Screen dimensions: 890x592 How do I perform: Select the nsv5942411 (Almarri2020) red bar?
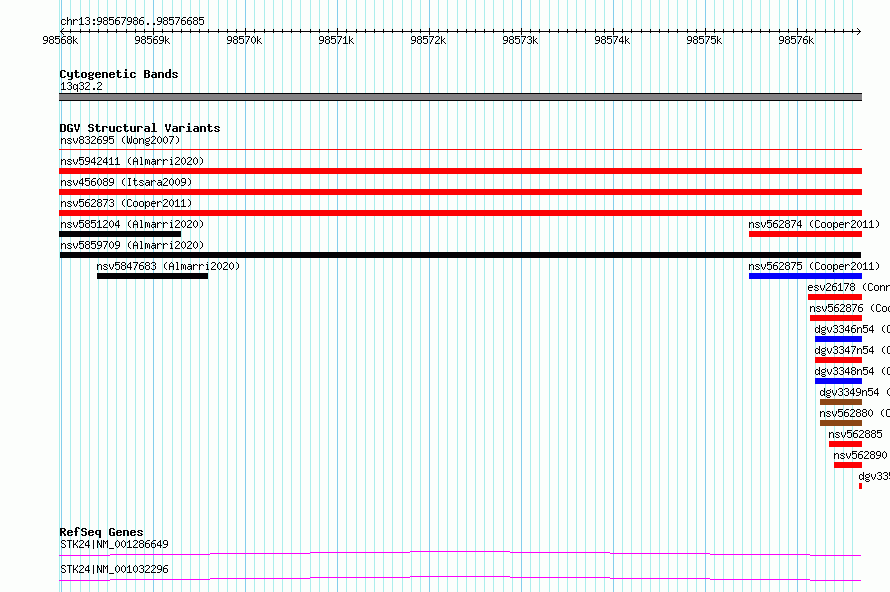pyautogui.click(x=460, y=171)
